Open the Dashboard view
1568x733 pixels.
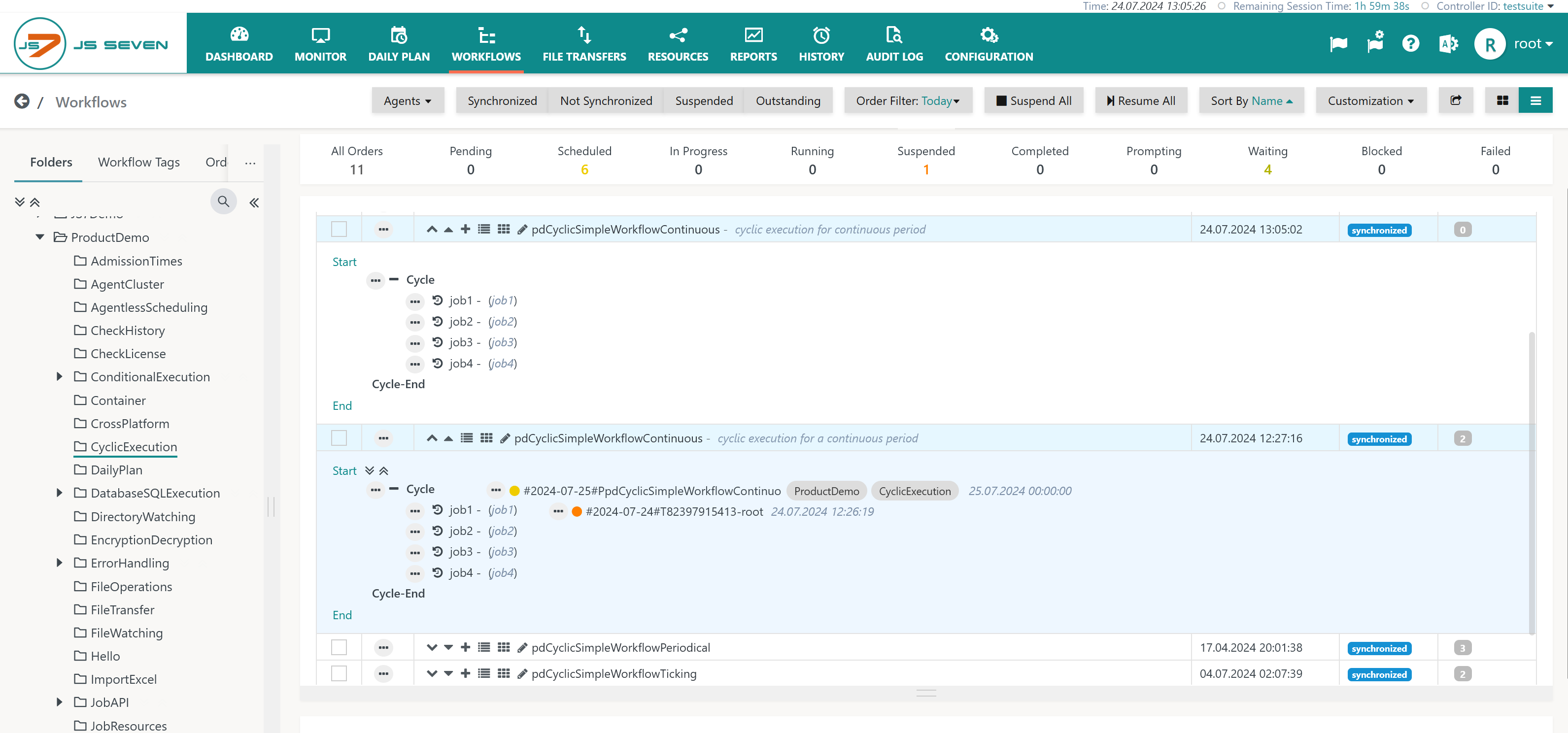point(239,44)
